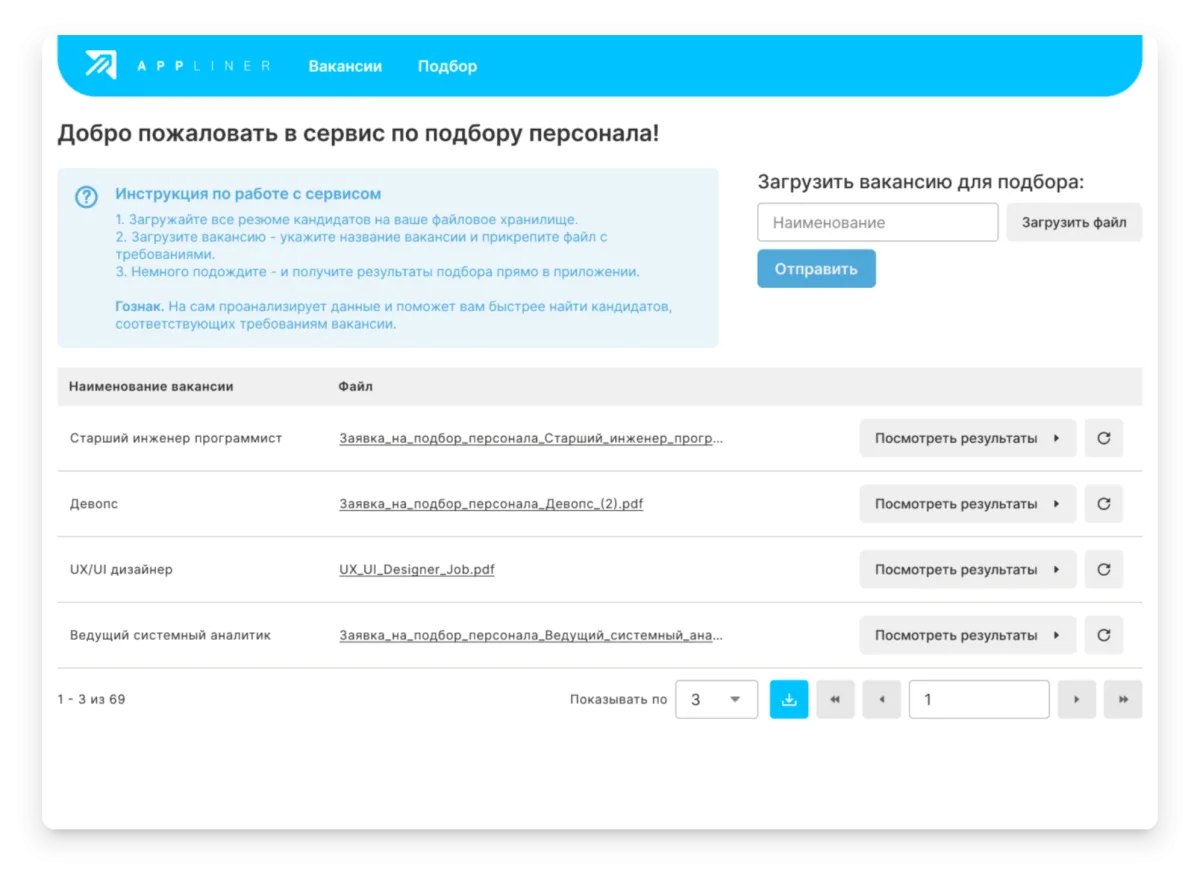Jump to last page of results
1200x880 pixels.
tap(1122, 700)
